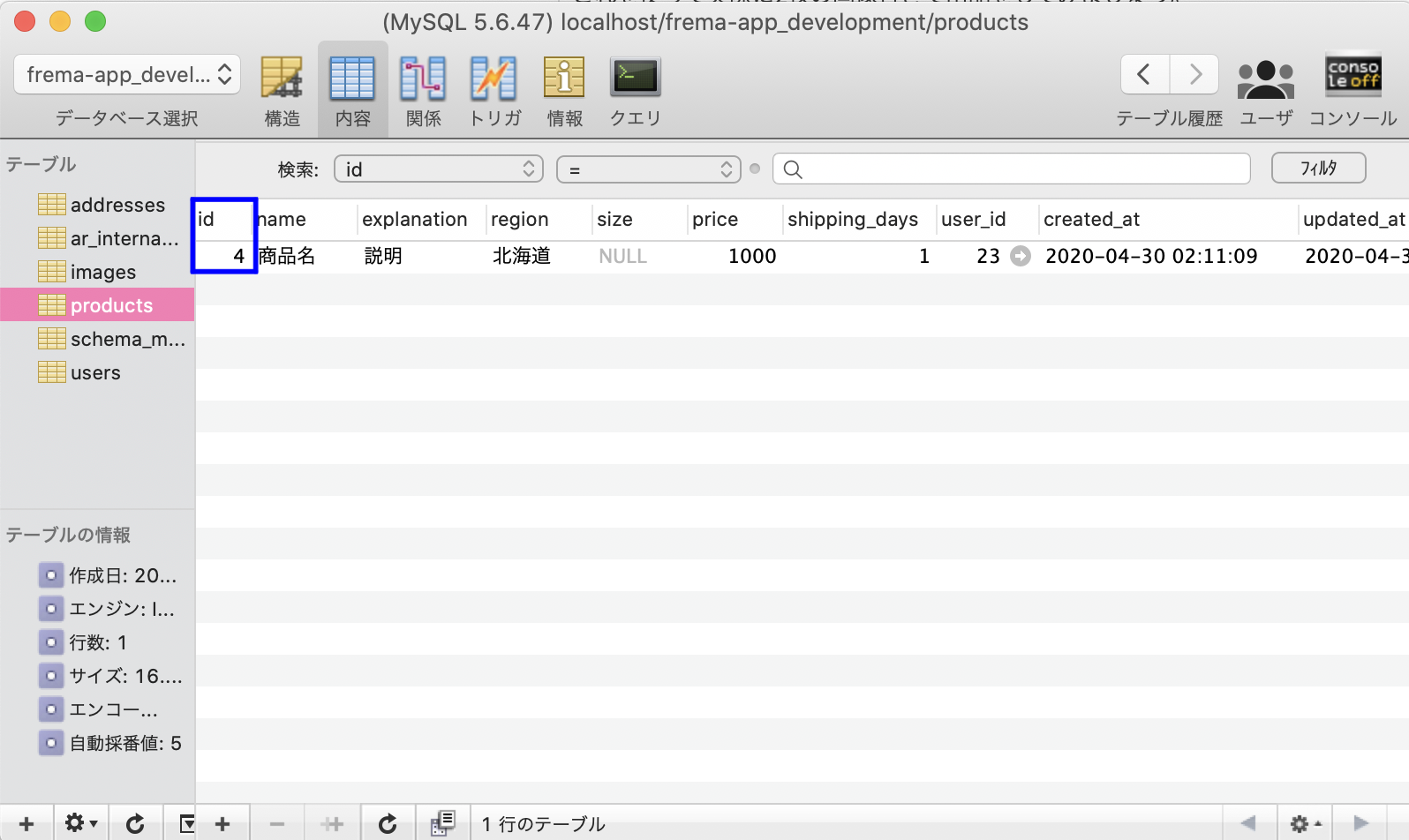Sort by the size column header
1409x840 pixels.
tap(639, 219)
